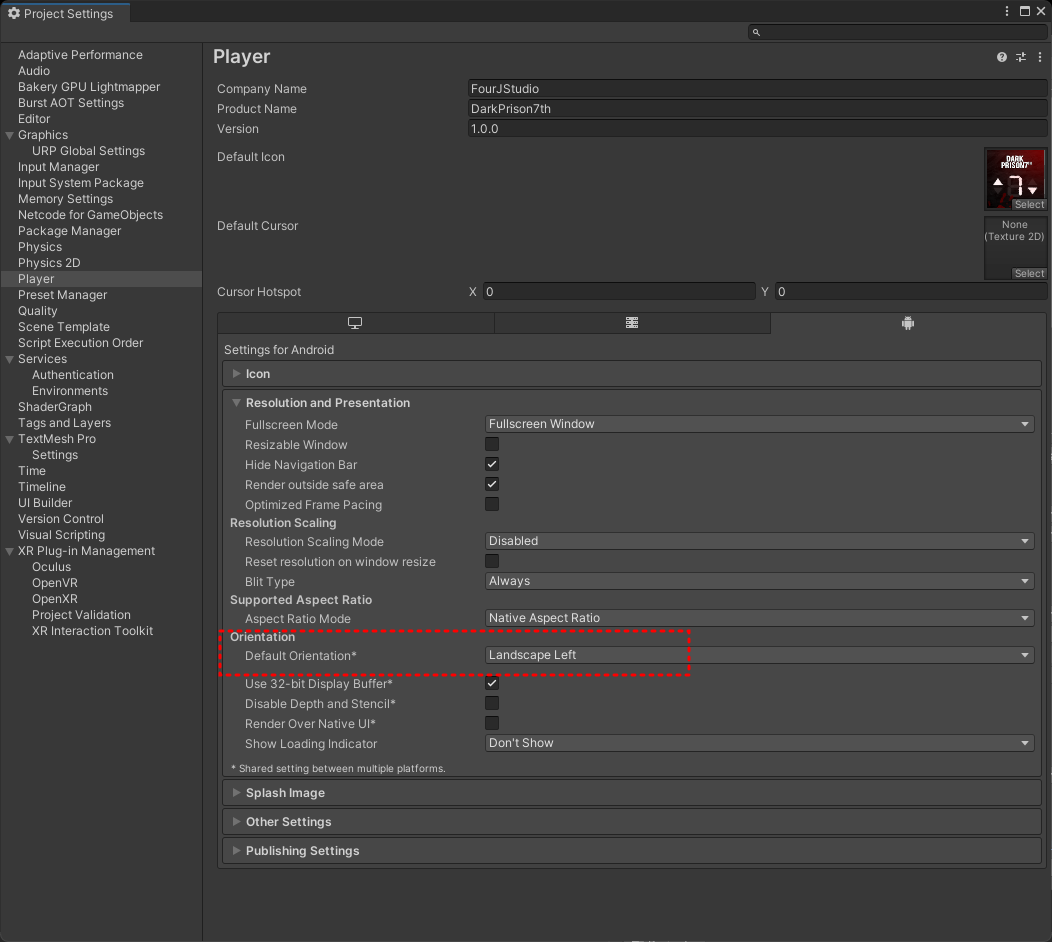Screen dimensions: 1052x942
Task: Open the Player help documentation icon
Action: pos(1001,57)
